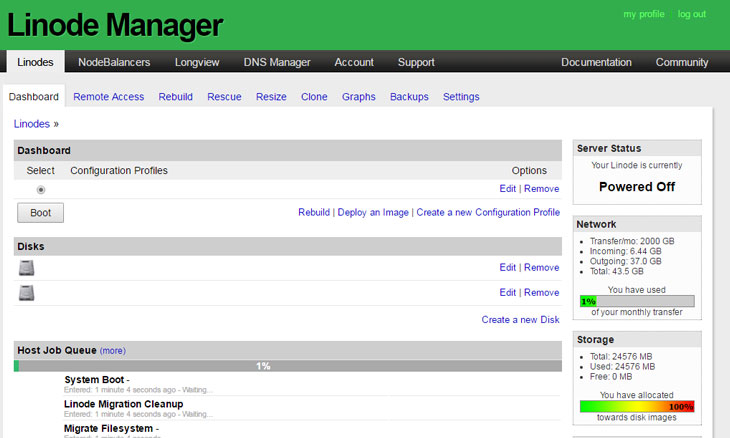This screenshot has width=730, height=438.
Task: Click the my profile link
Action: point(644,14)
